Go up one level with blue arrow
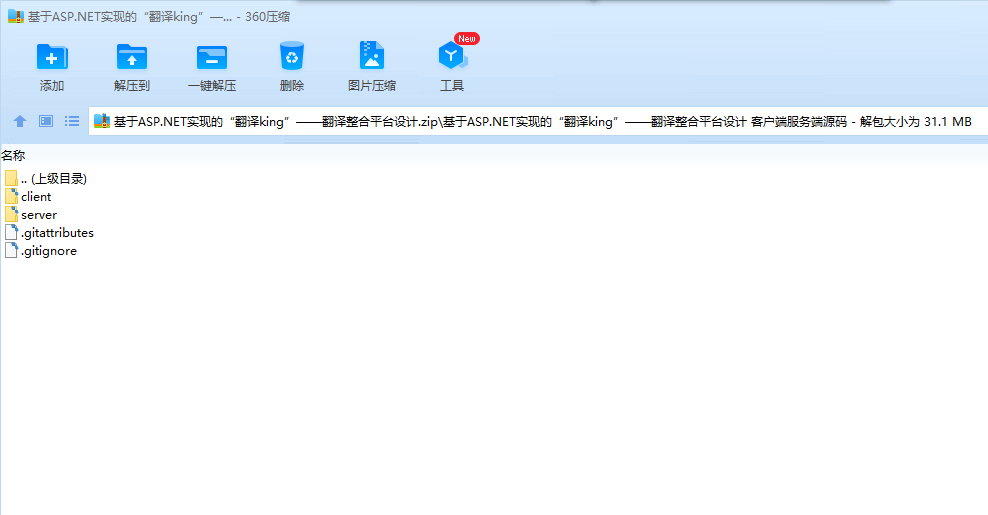Image resolution: width=988 pixels, height=515 pixels. point(20,121)
